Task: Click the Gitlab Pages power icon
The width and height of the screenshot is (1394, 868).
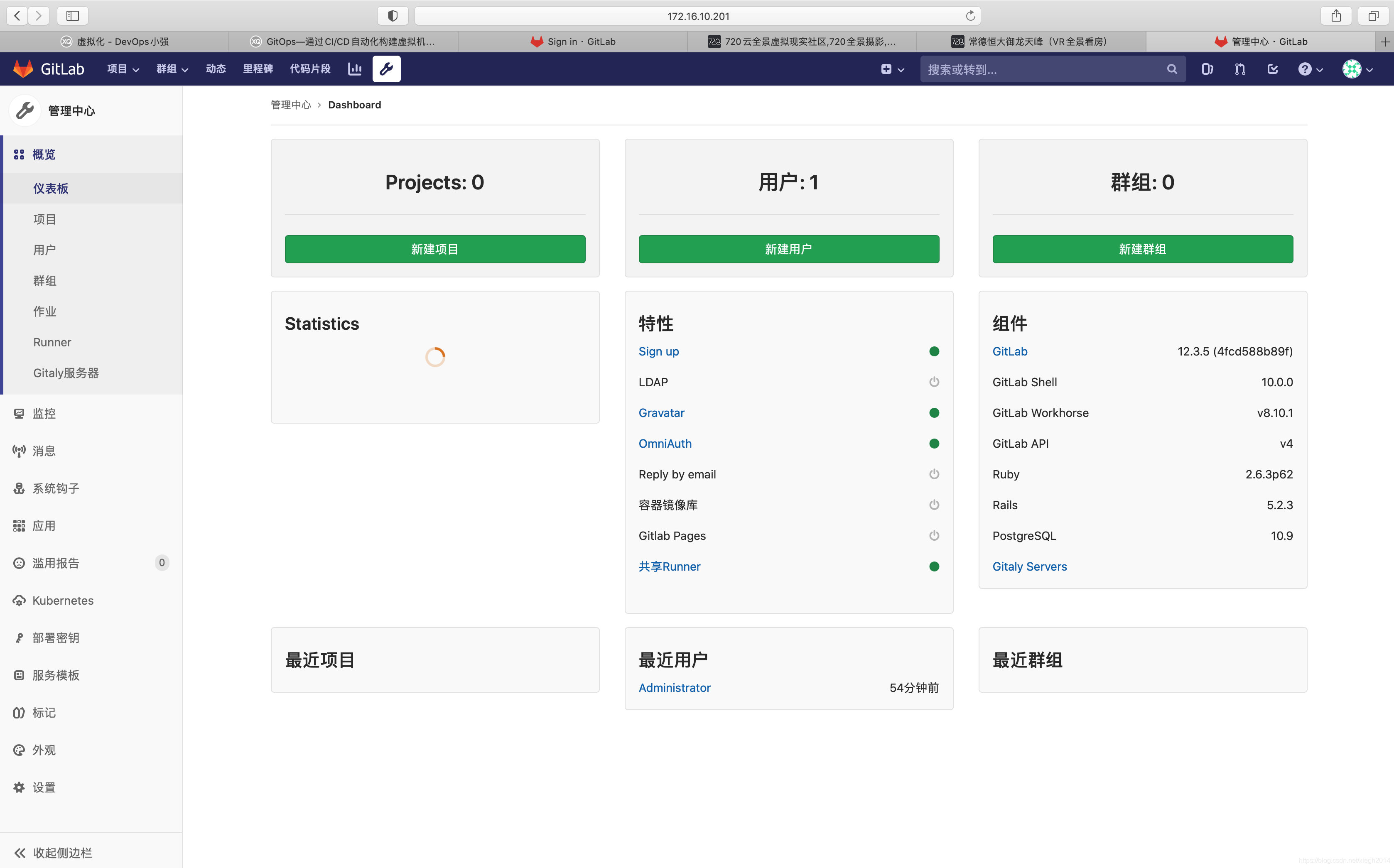Action: pos(934,536)
